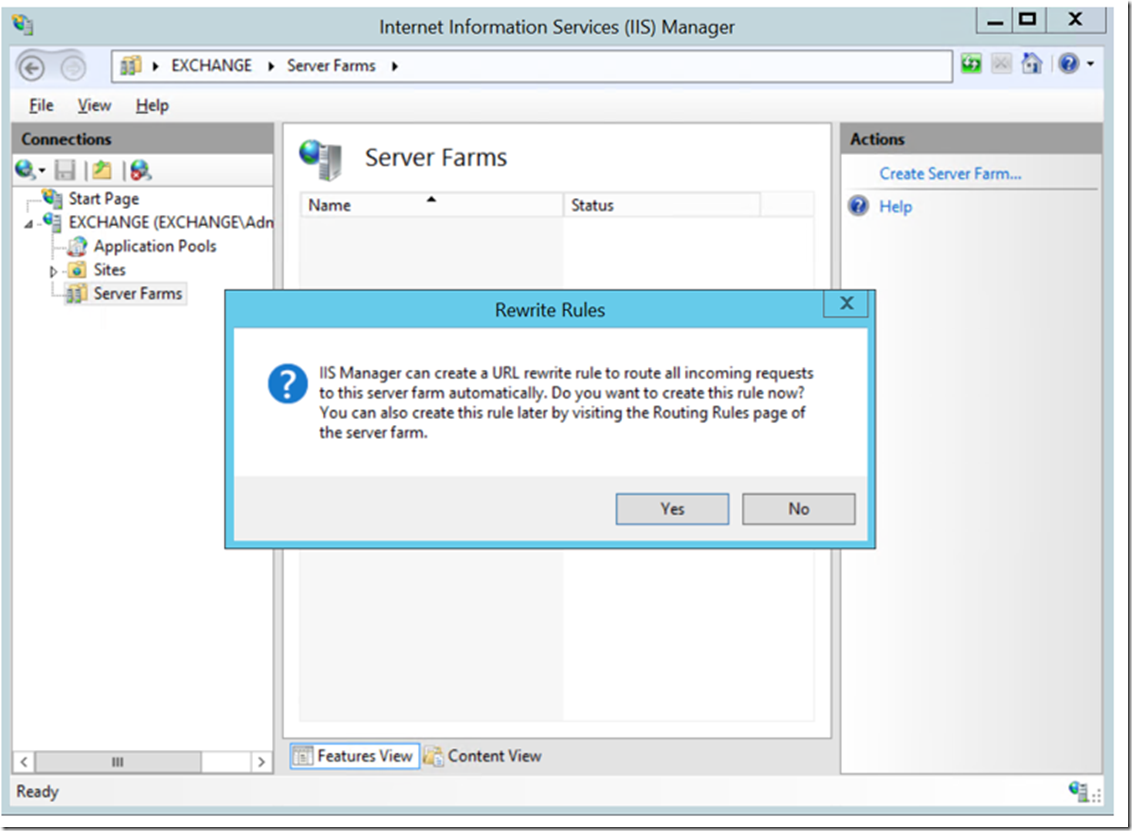1132x831 pixels.
Task: Click the IIS Manager title bar icon
Action: click(22, 25)
